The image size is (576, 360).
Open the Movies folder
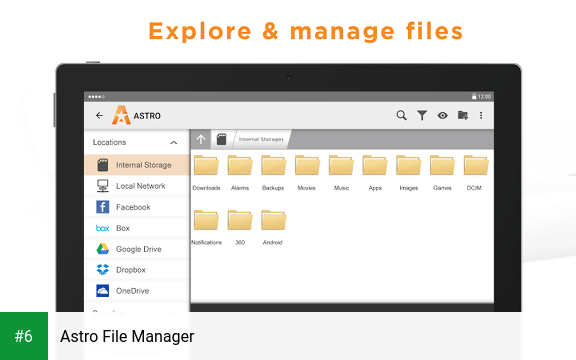307,173
